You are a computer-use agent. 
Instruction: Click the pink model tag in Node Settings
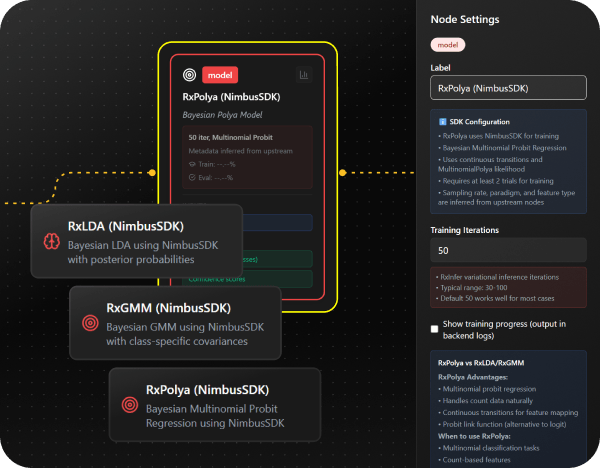(447, 45)
